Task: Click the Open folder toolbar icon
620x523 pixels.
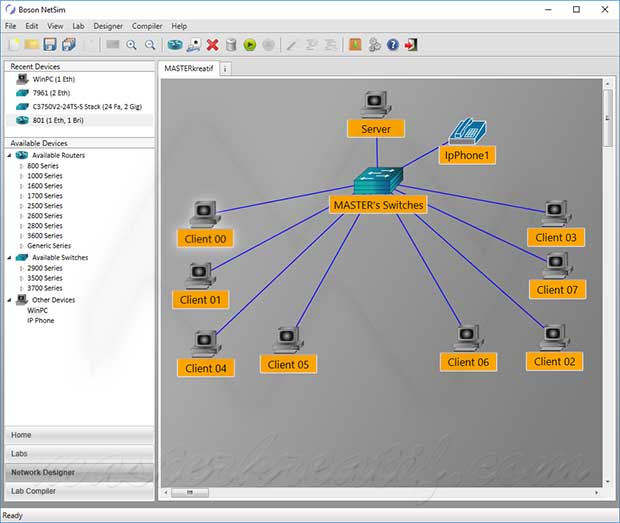Action: (x=32, y=45)
